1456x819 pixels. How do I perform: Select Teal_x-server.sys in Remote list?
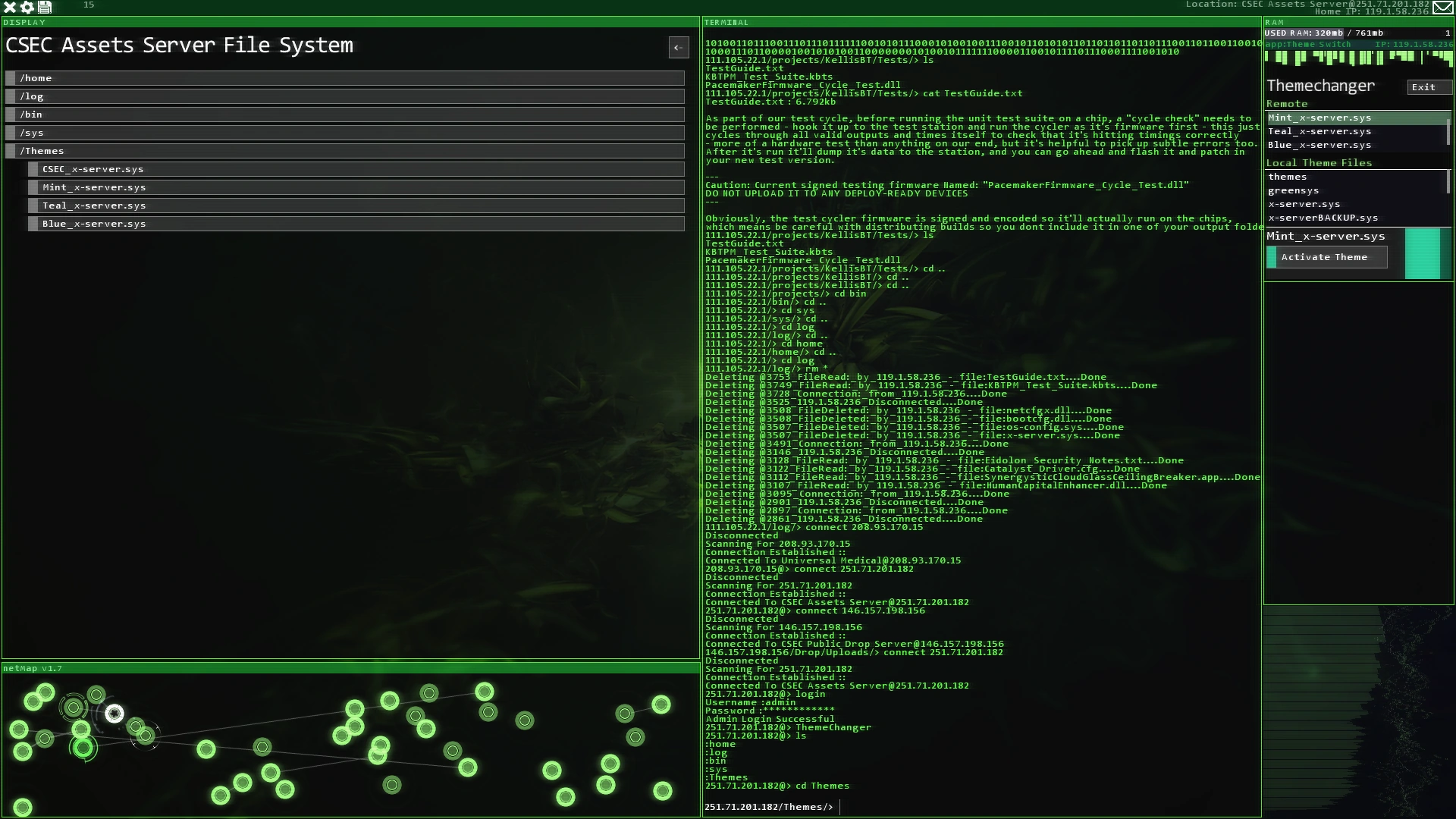(1319, 131)
